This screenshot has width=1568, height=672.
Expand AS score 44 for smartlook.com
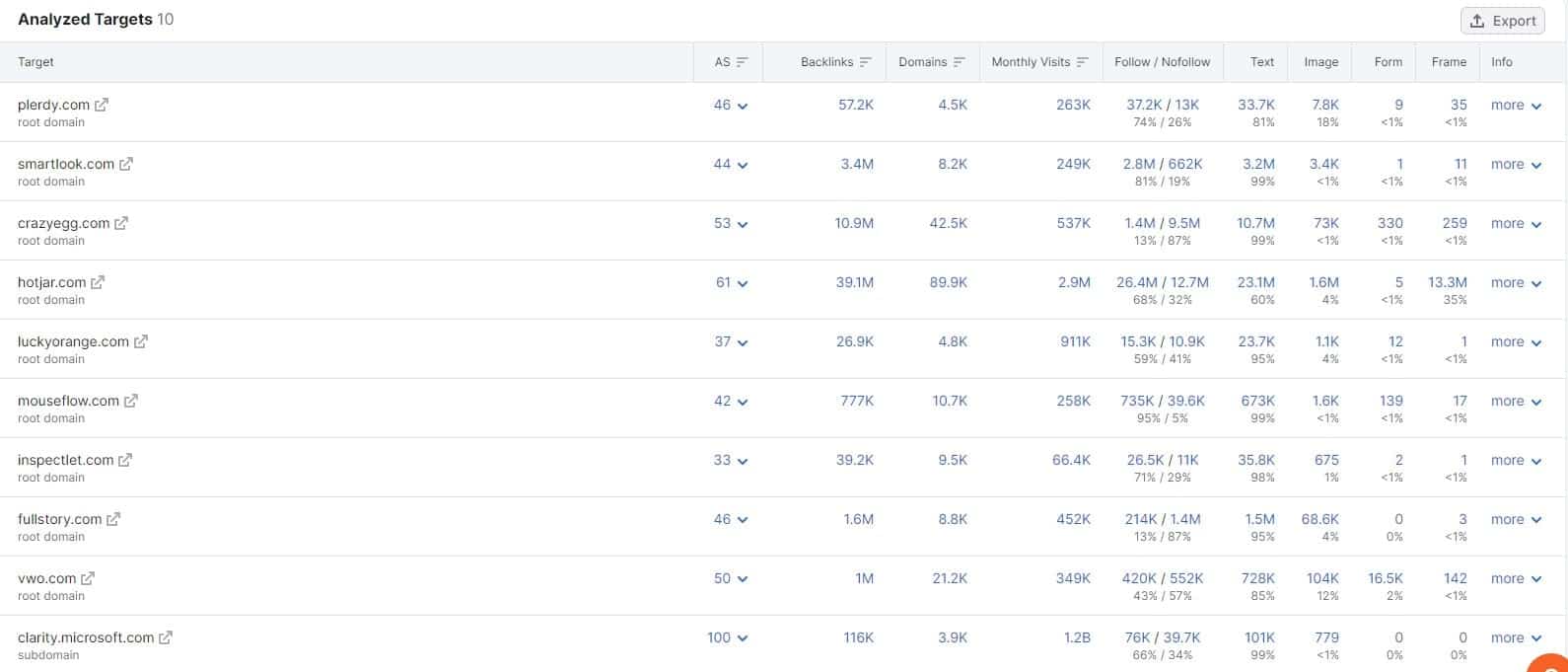pyautogui.click(x=731, y=164)
